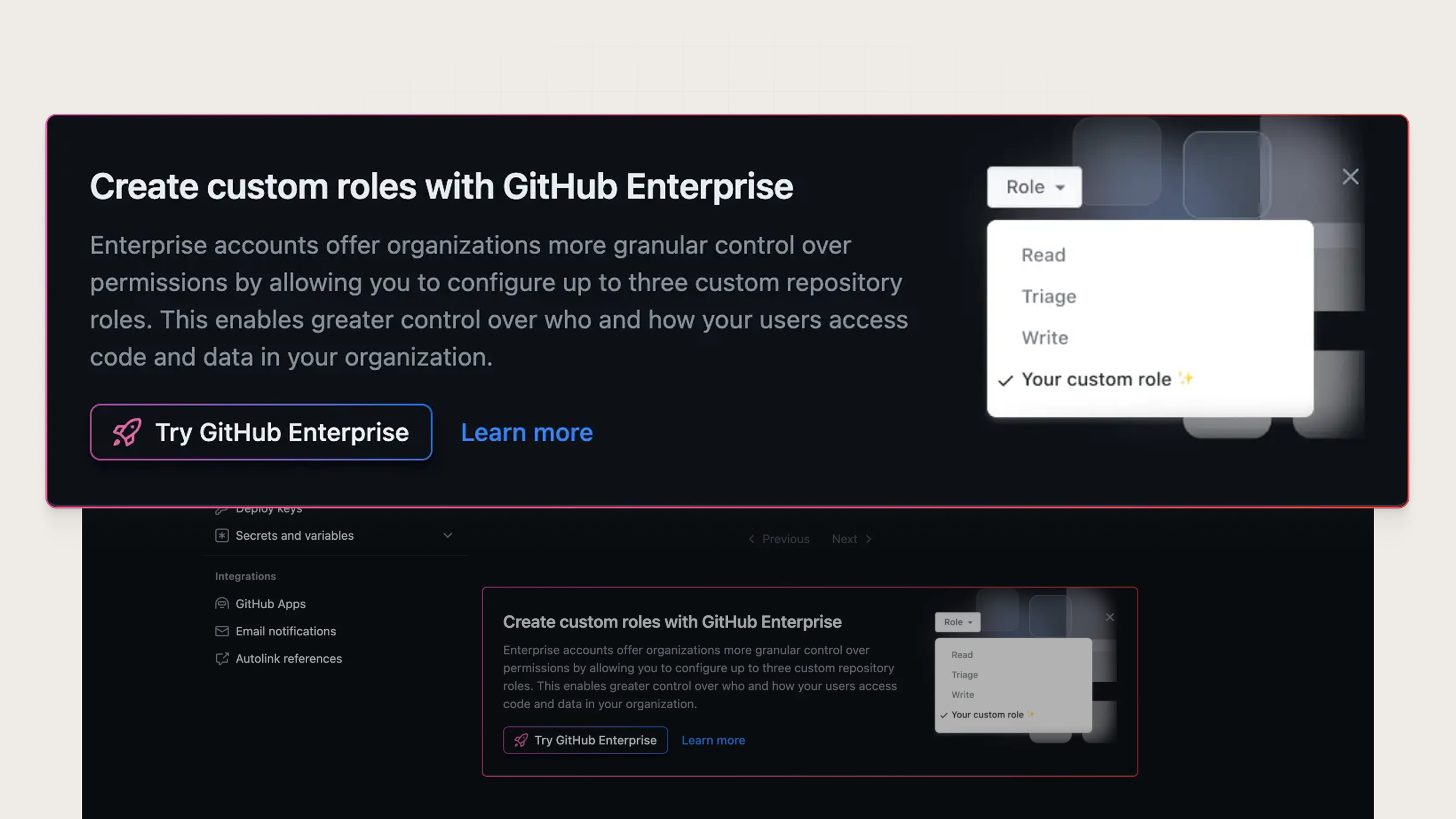
Task: Open the Learn more link
Action: click(x=527, y=432)
